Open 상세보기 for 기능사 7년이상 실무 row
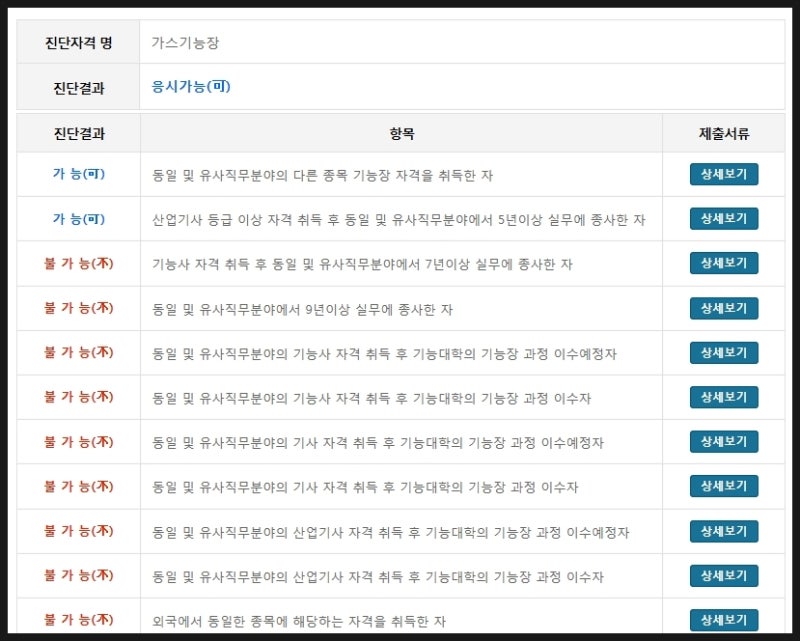The height and width of the screenshot is (641, 800). [x=724, y=263]
